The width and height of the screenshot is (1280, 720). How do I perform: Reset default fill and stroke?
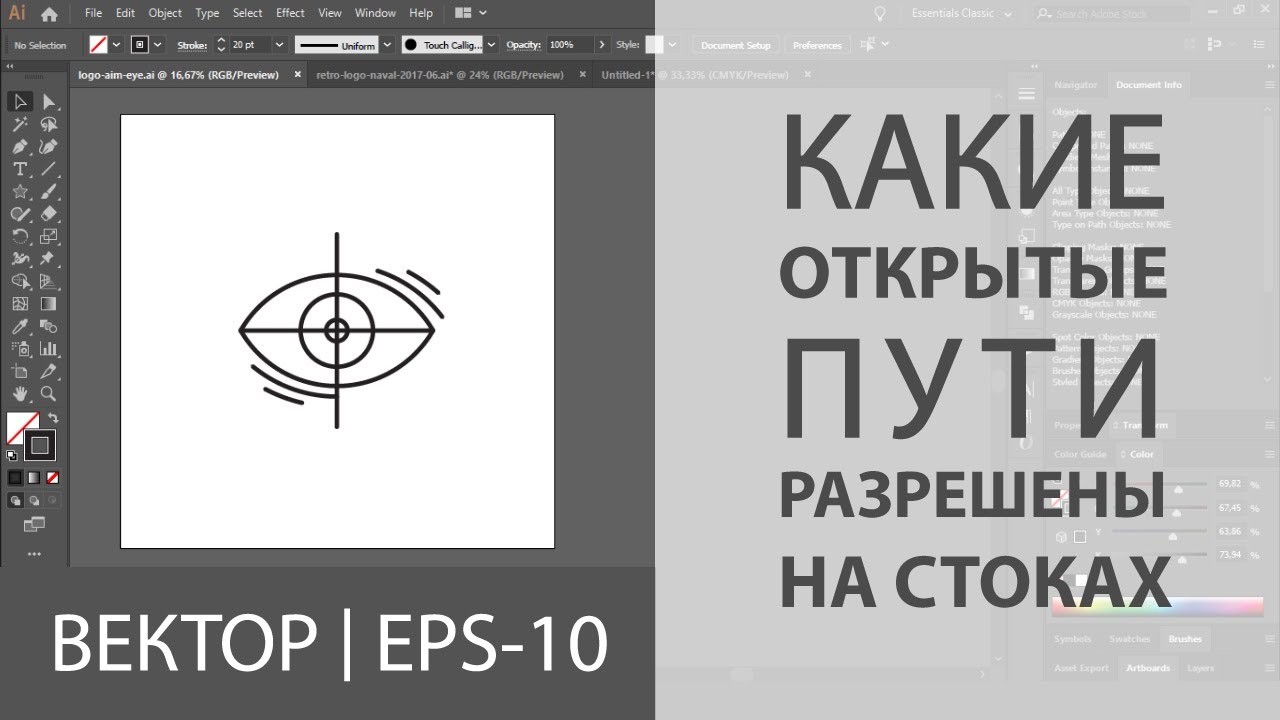coord(12,455)
